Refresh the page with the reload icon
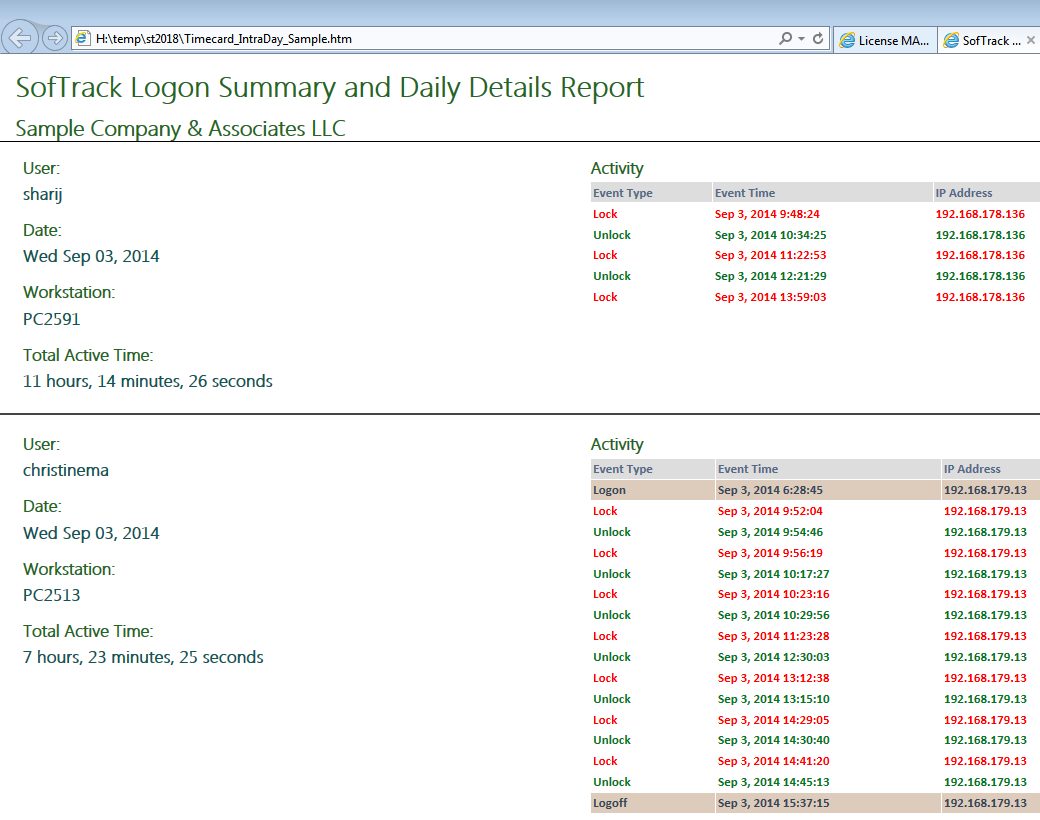Screen dimensions: 1040x820 point(818,39)
